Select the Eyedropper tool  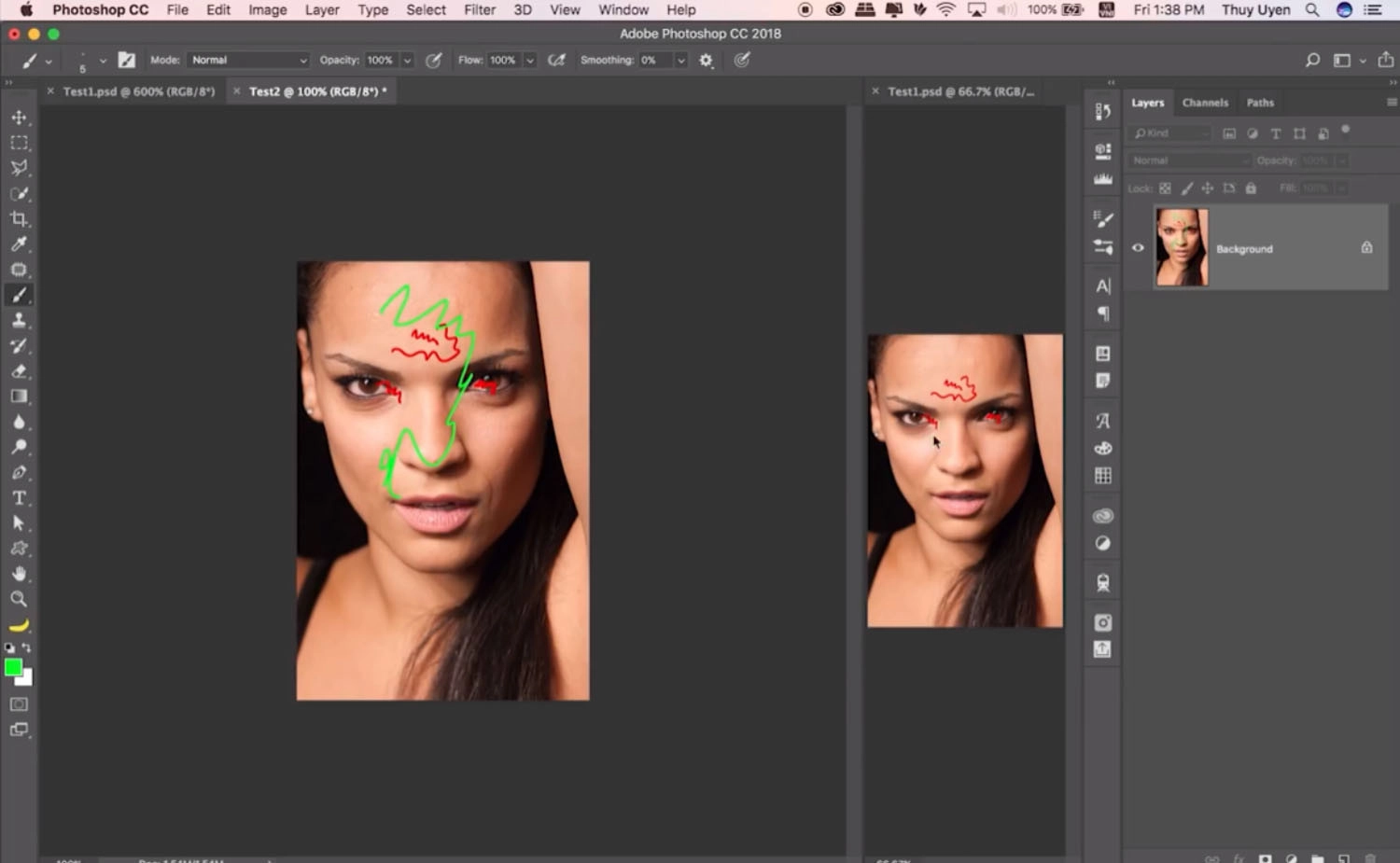pyautogui.click(x=19, y=244)
